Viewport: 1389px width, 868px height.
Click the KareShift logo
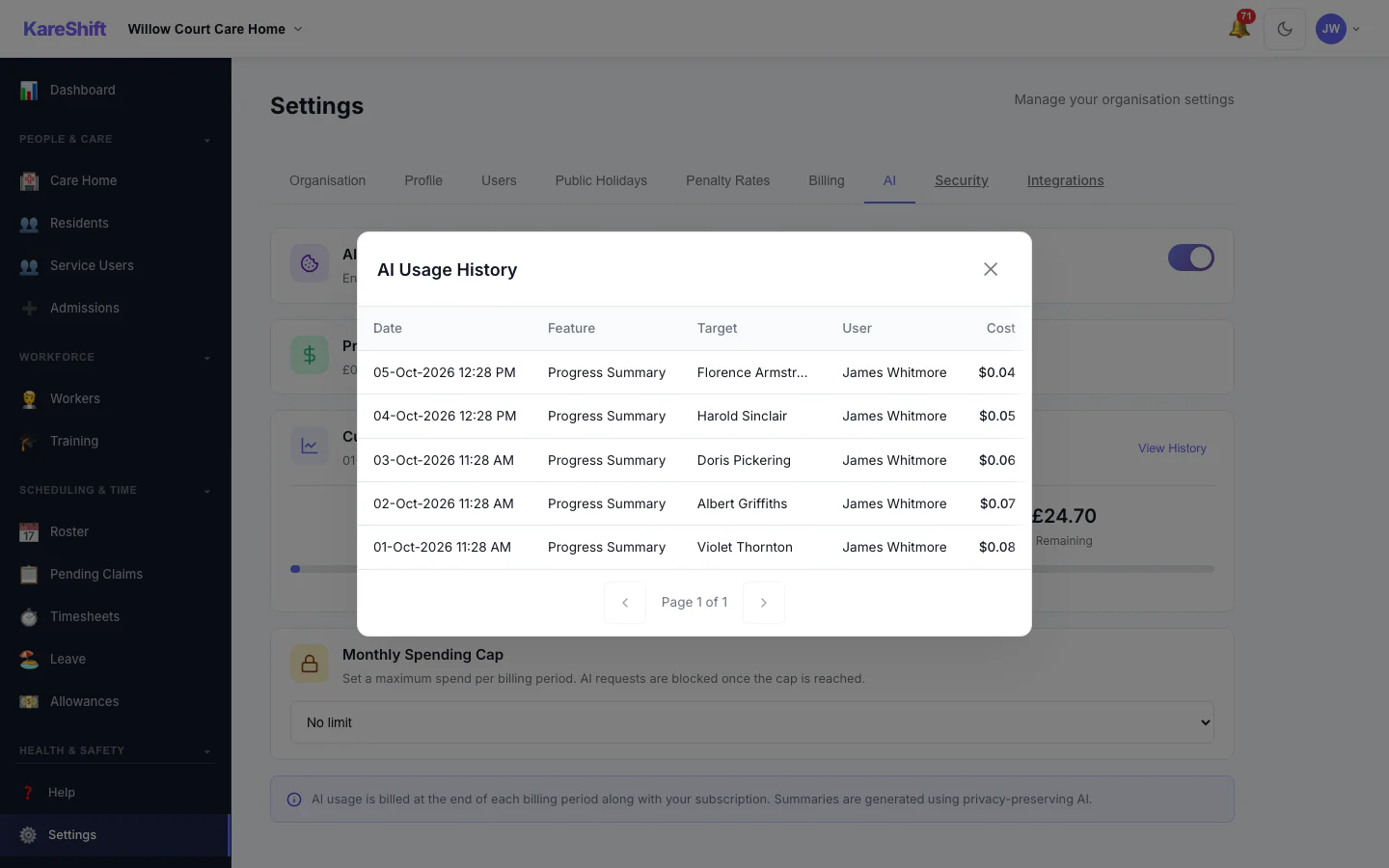pos(65,29)
